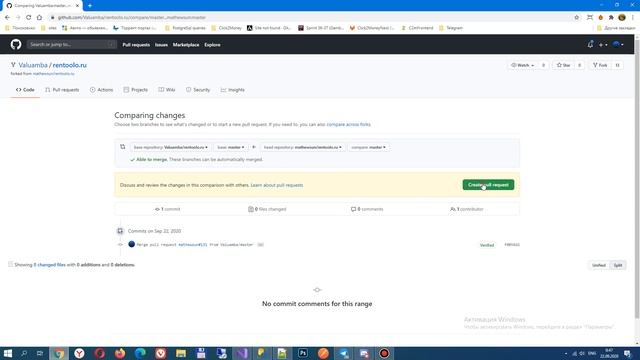Screen dimensions: 640x360
Task: Open Pull requests in the top navigation
Action: pos(136,45)
